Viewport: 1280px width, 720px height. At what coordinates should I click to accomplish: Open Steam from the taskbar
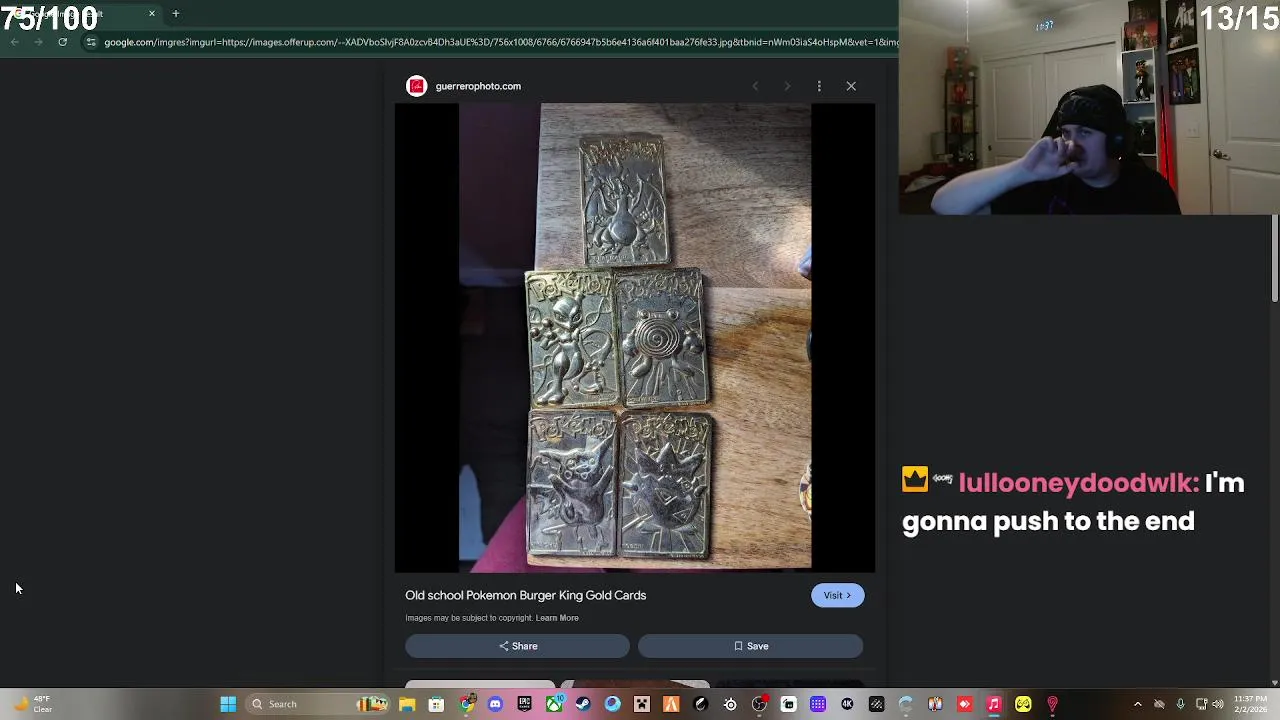click(x=583, y=704)
